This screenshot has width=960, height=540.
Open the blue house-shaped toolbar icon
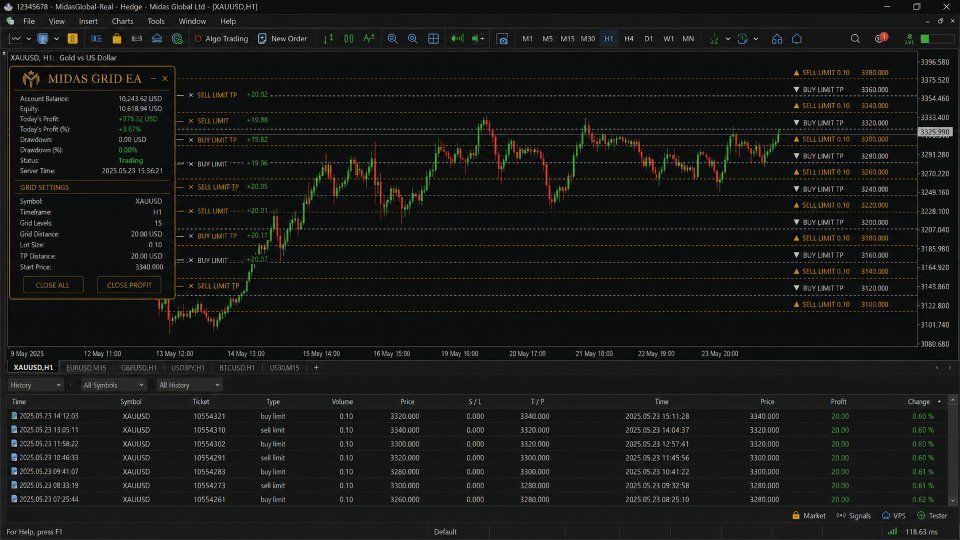[776, 39]
